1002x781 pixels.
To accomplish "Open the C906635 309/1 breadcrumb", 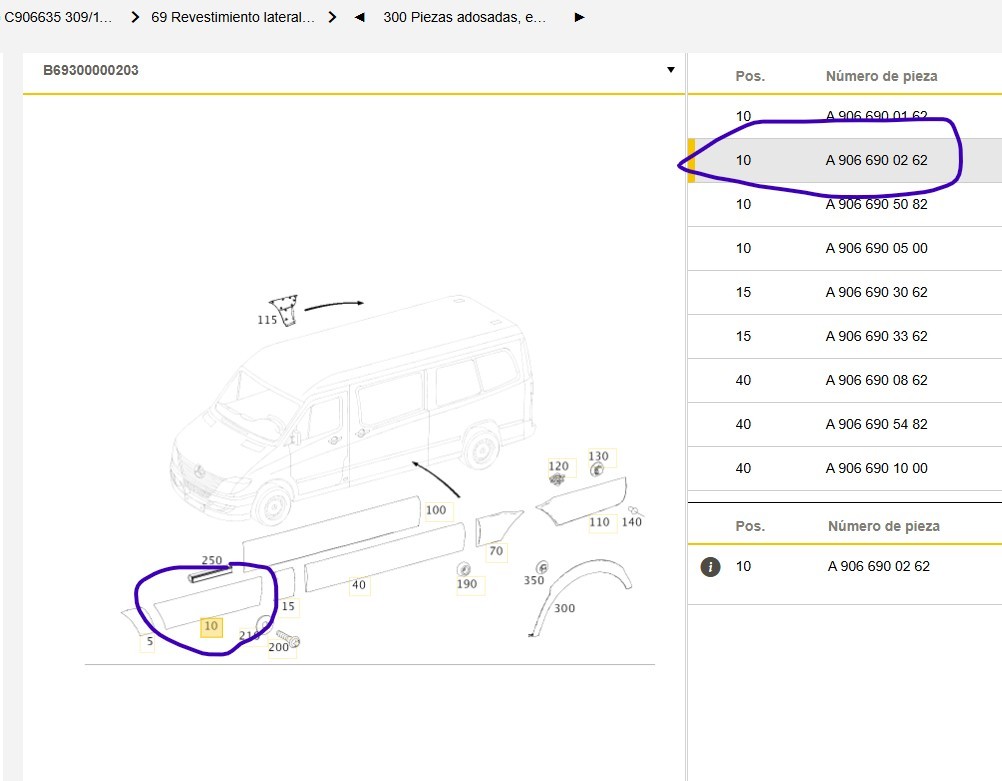I will click(58, 17).
